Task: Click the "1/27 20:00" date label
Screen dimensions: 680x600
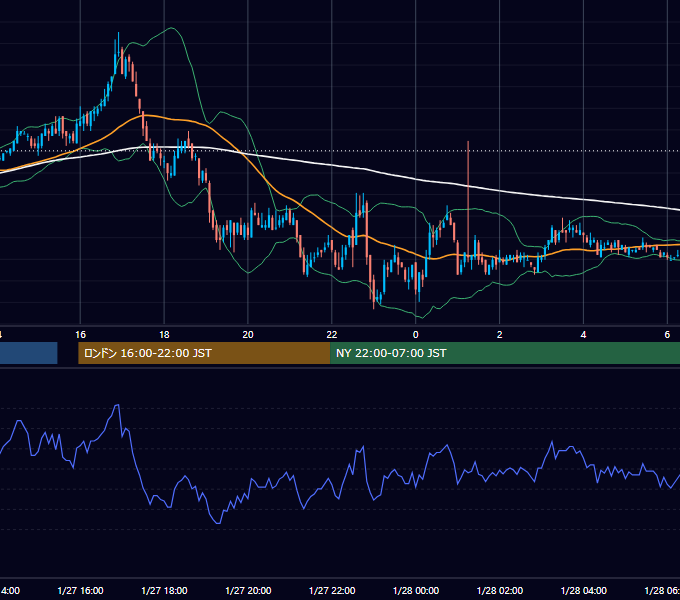Action: [248, 591]
